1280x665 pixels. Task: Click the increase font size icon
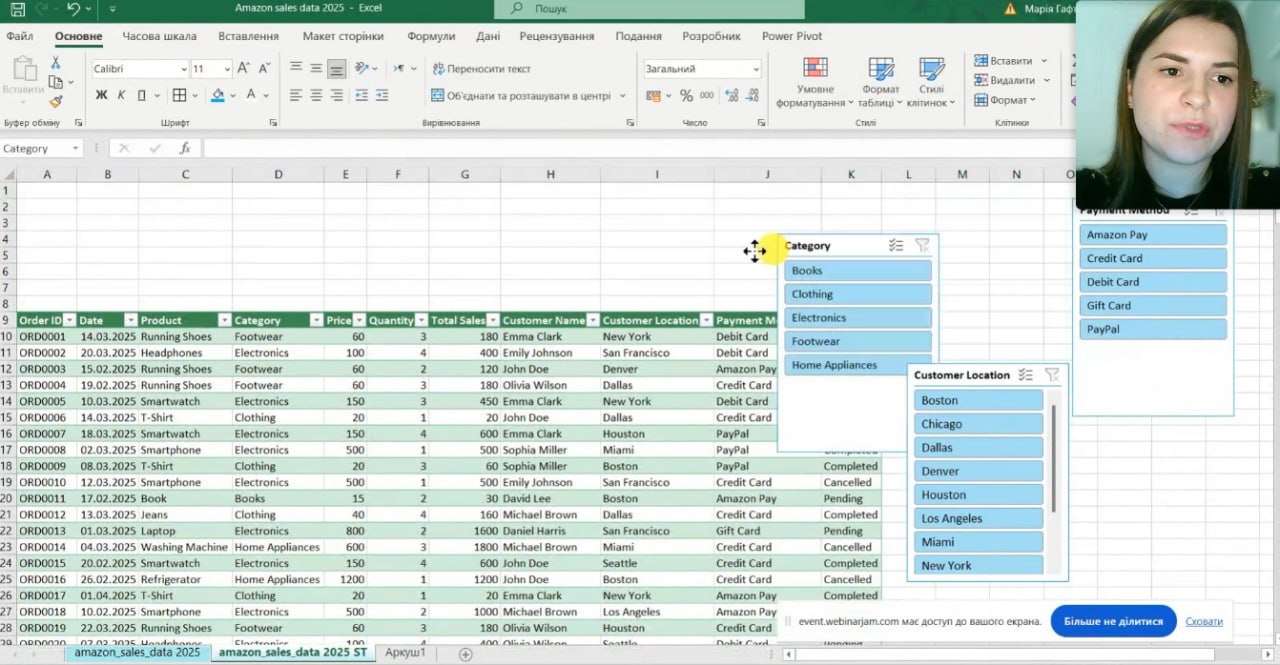pos(245,69)
